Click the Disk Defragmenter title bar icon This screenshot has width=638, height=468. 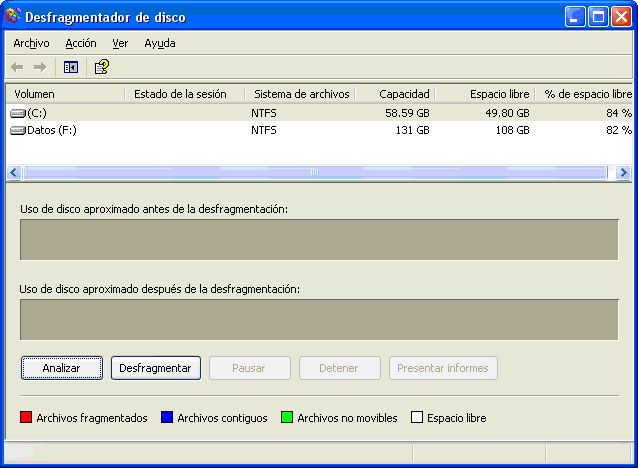point(13,17)
